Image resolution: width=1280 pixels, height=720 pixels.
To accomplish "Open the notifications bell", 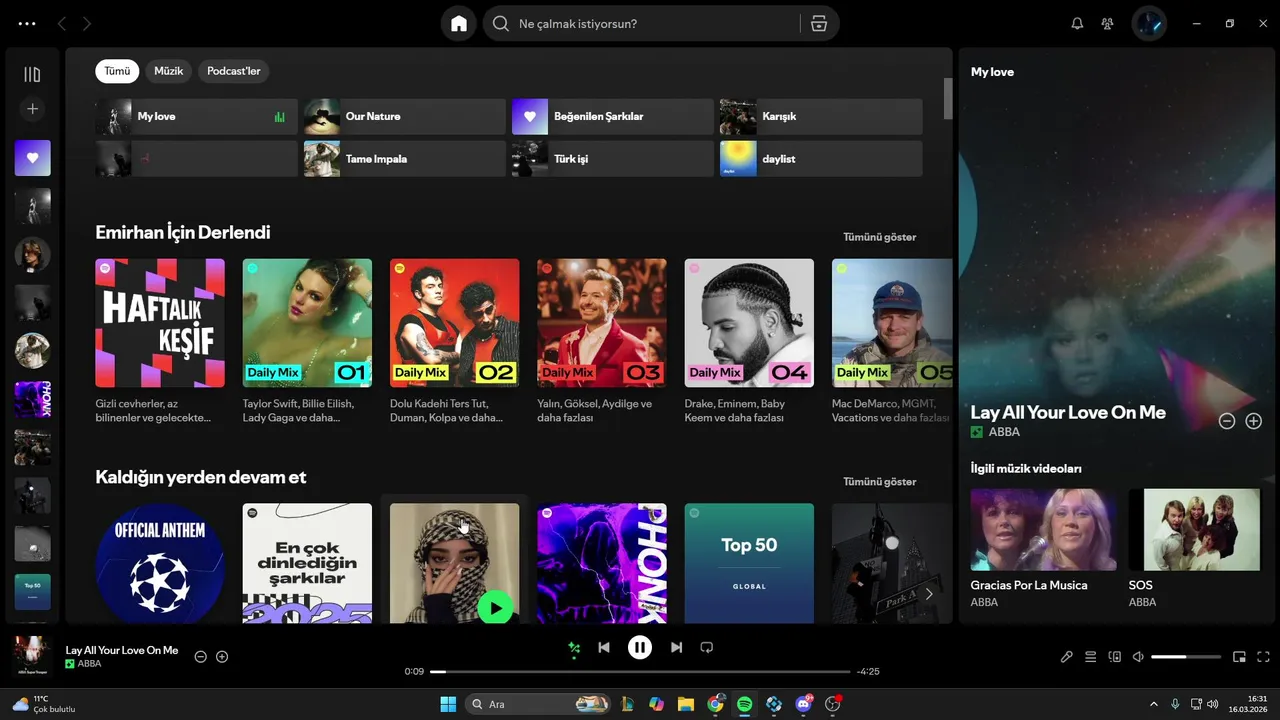I will click(x=1077, y=23).
